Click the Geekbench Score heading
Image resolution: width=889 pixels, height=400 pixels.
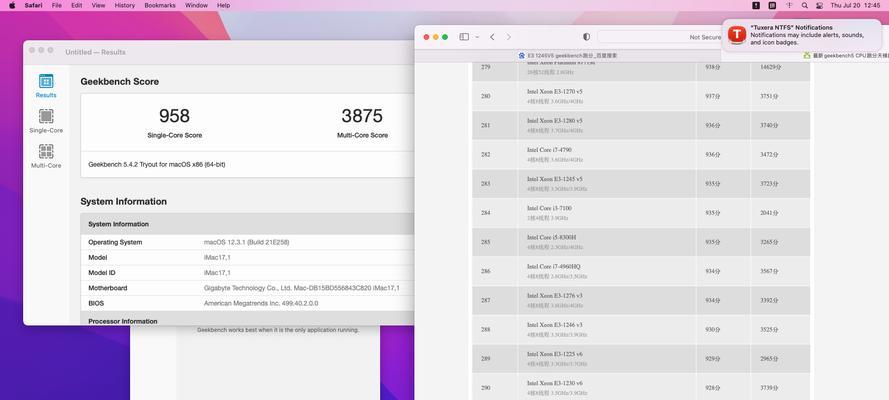click(120, 82)
